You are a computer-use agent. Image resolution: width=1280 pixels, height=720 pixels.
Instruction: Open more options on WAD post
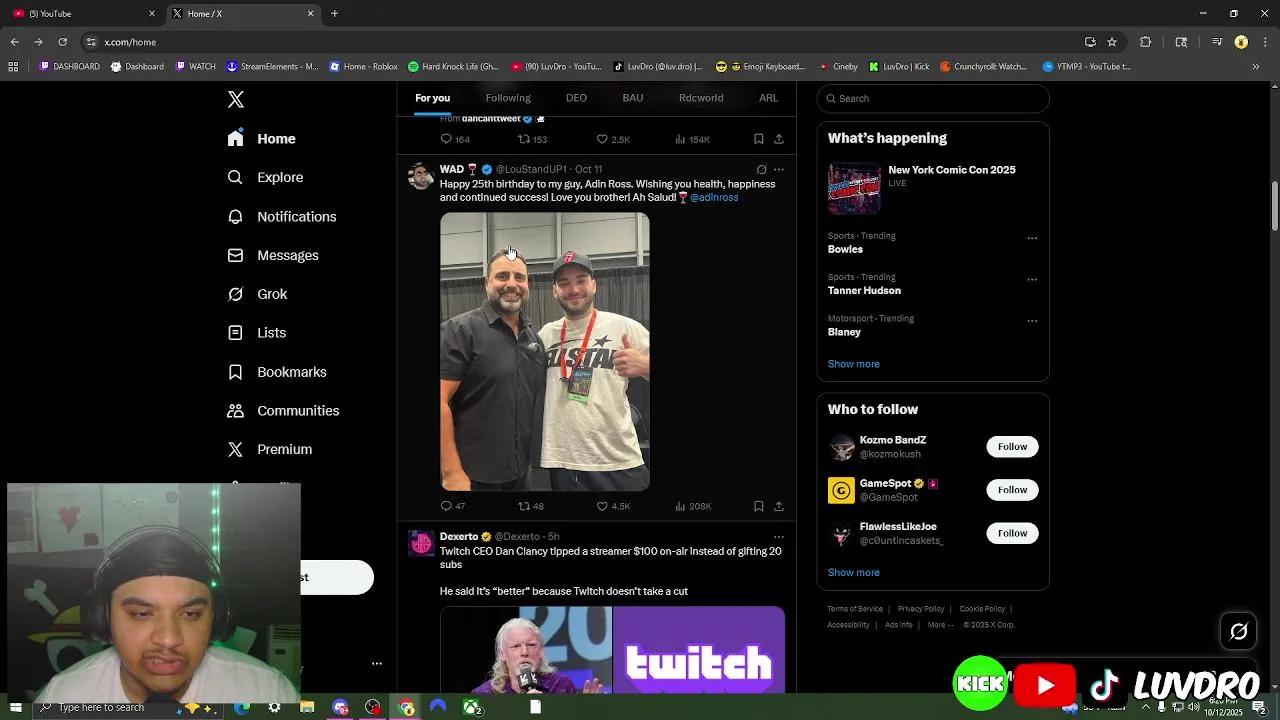pos(779,170)
